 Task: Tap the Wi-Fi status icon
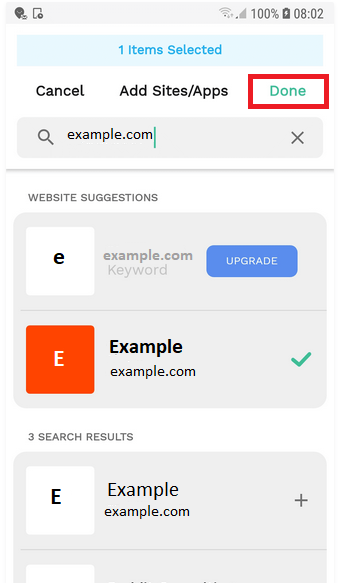226,13
